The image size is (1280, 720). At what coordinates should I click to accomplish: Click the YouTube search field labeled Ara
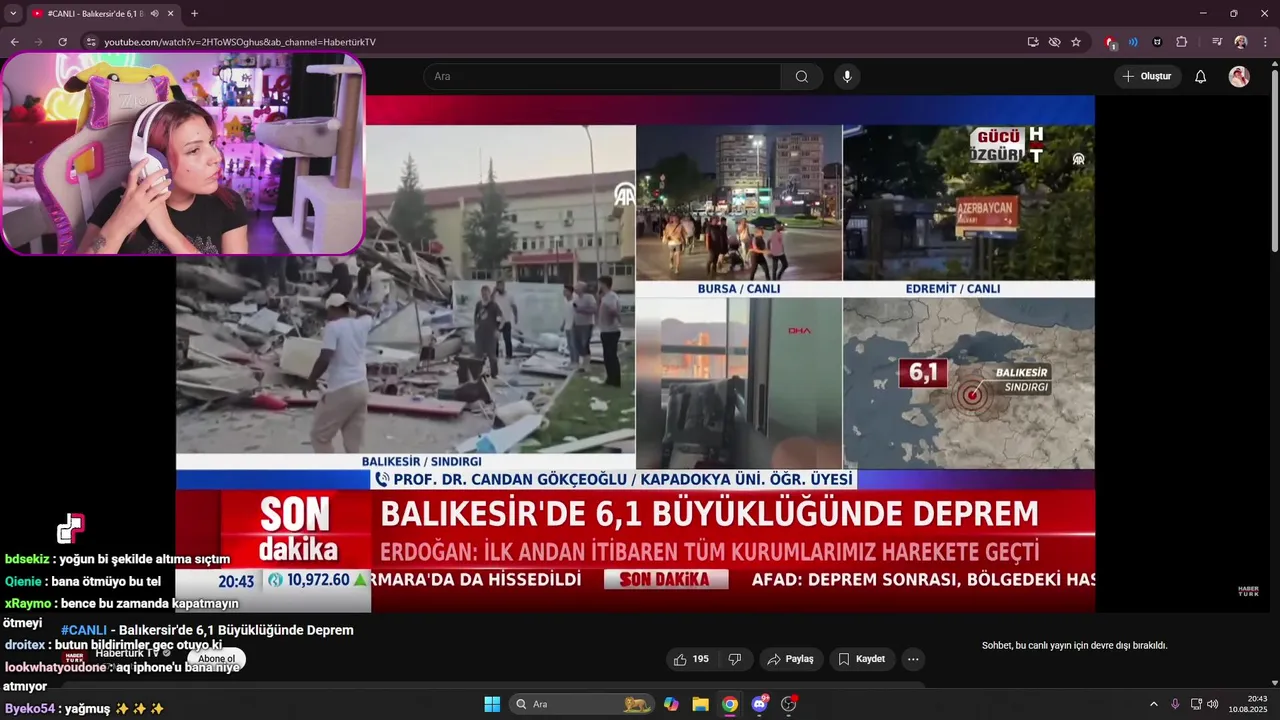[x=602, y=76]
